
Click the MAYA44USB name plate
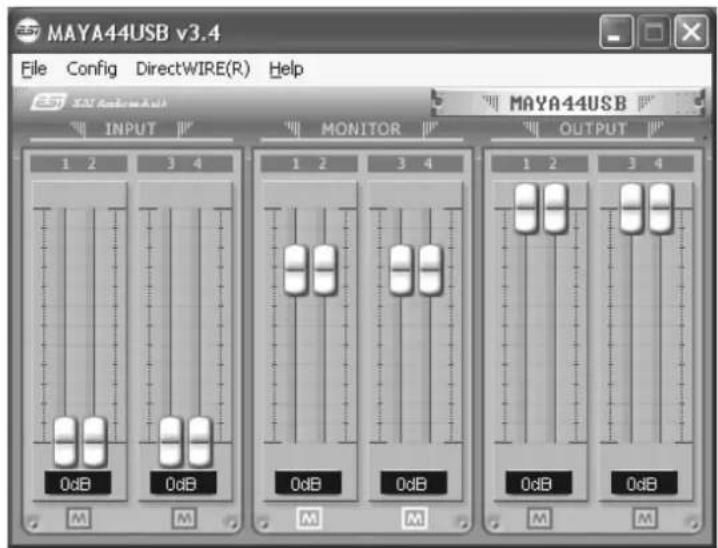(568, 103)
